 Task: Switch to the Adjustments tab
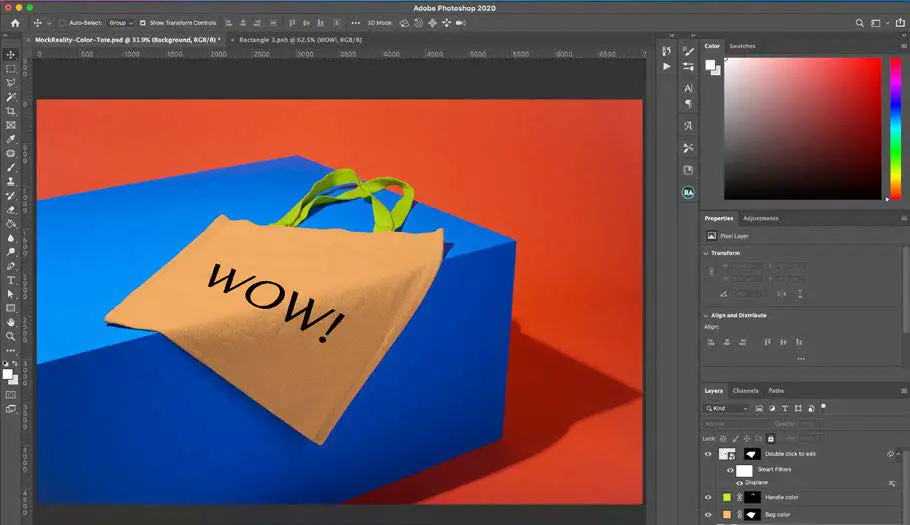(x=761, y=219)
